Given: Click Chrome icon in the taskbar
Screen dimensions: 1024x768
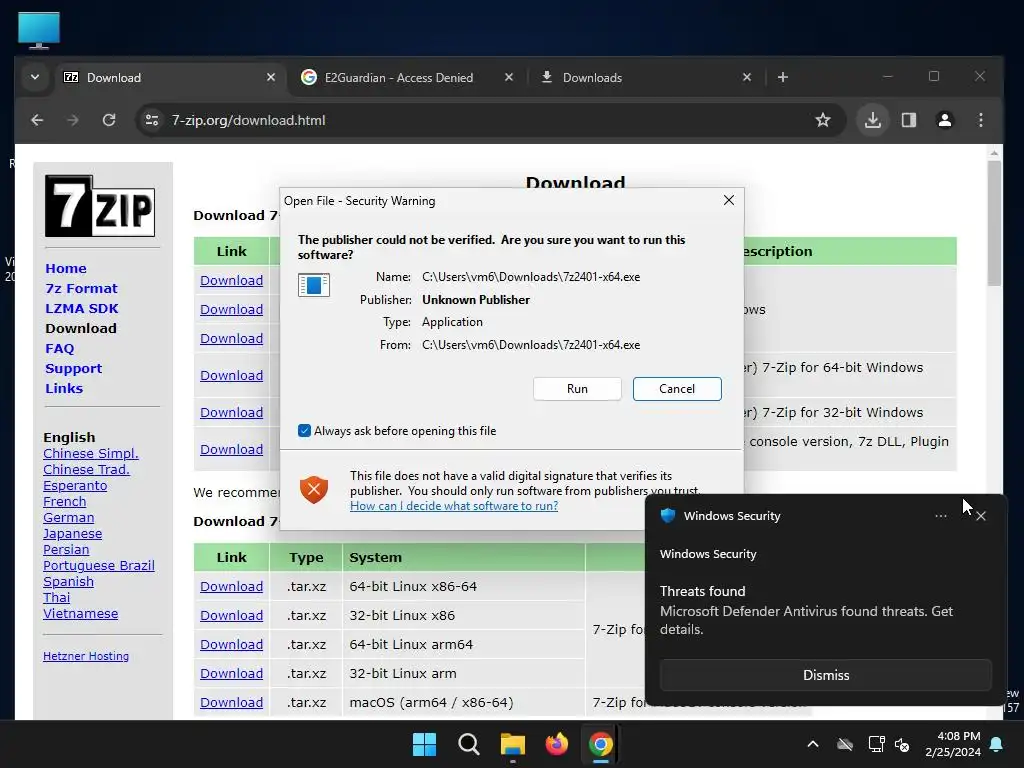Looking at the screenshot, I should pyautogui.click(x=600, y=744).
